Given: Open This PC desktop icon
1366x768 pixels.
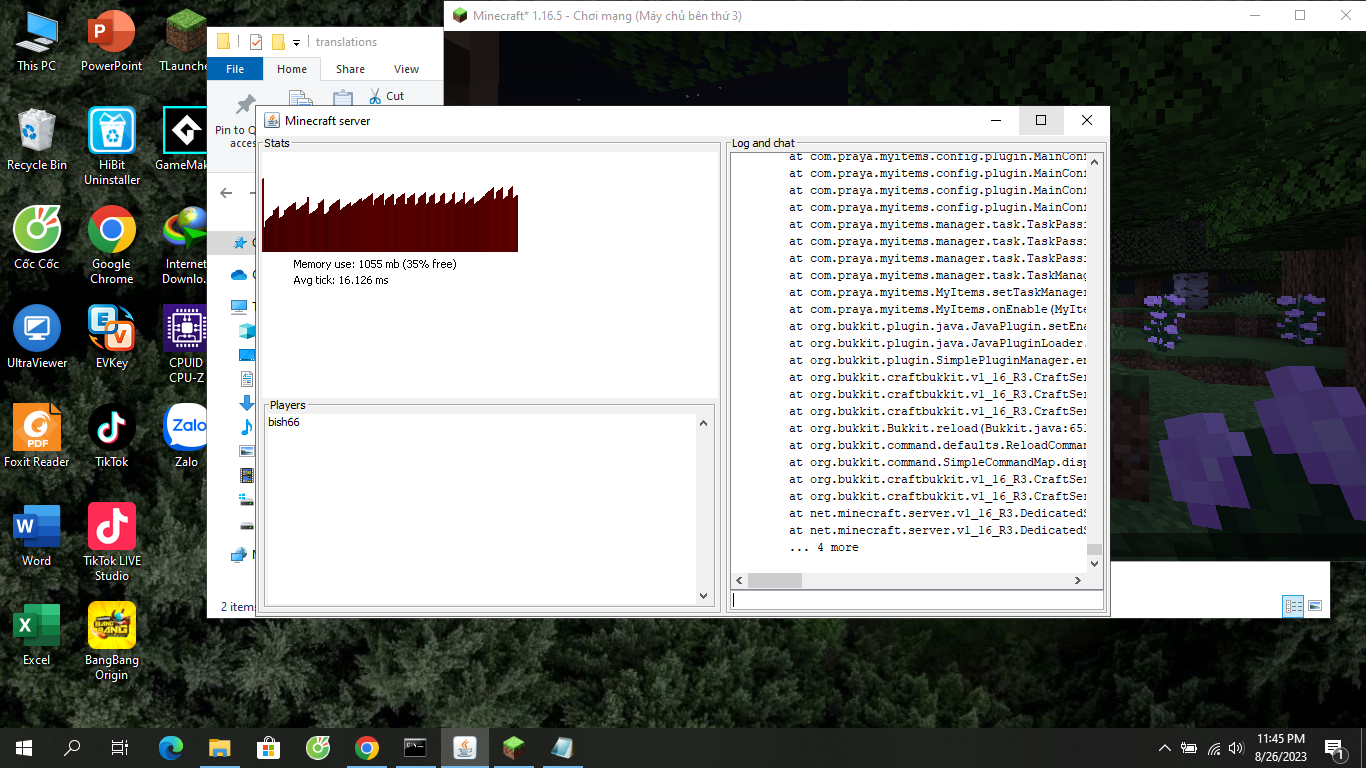Looking at the screenshot, I should [x=36, y=41].
